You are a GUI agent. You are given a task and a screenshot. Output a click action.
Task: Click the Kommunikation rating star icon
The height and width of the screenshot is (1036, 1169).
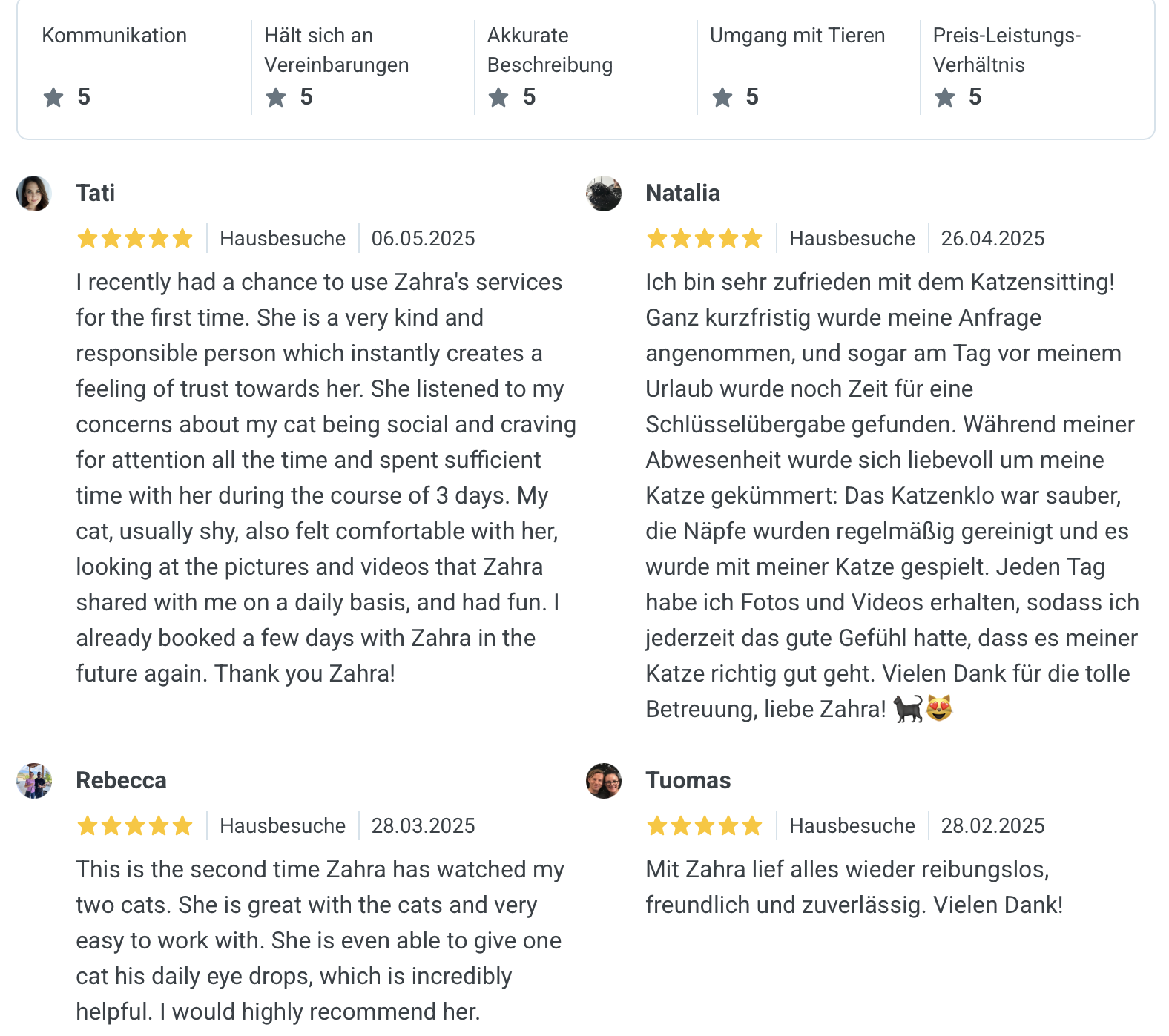(x=53, y=97)
